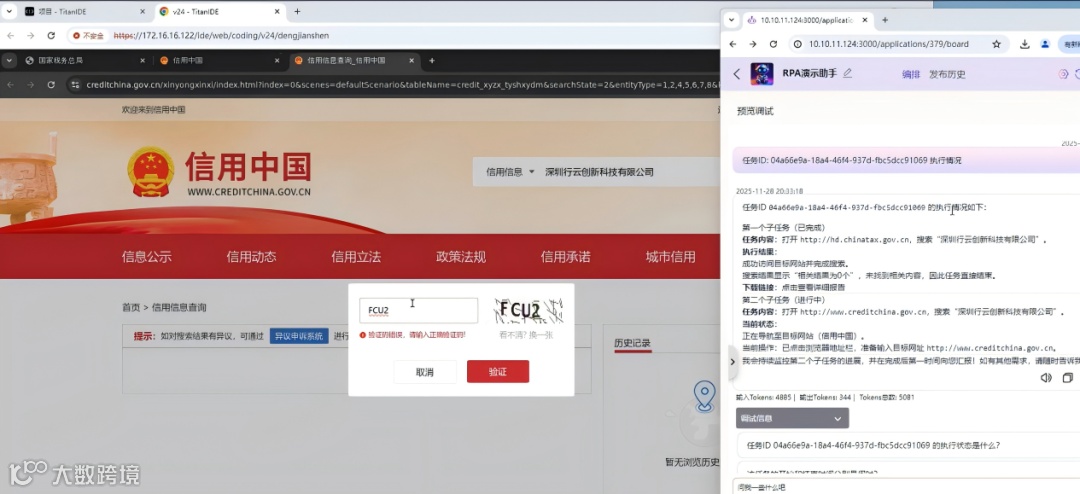Screen dimensions: 1080x494
Task: Reload the RPA application page
Action: click(x=773, y=44)
